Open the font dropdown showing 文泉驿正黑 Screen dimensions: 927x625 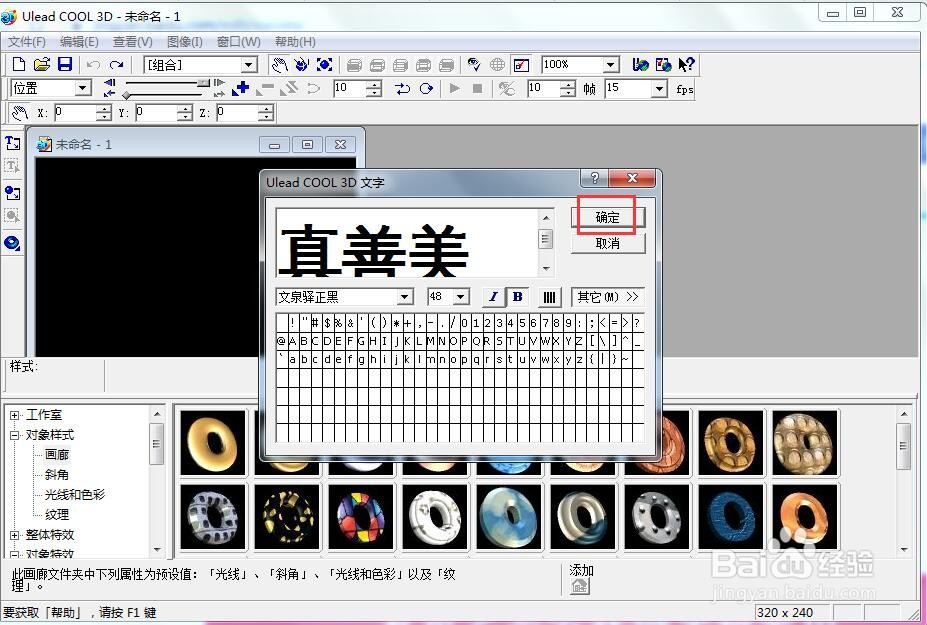[x=404, y=297]
